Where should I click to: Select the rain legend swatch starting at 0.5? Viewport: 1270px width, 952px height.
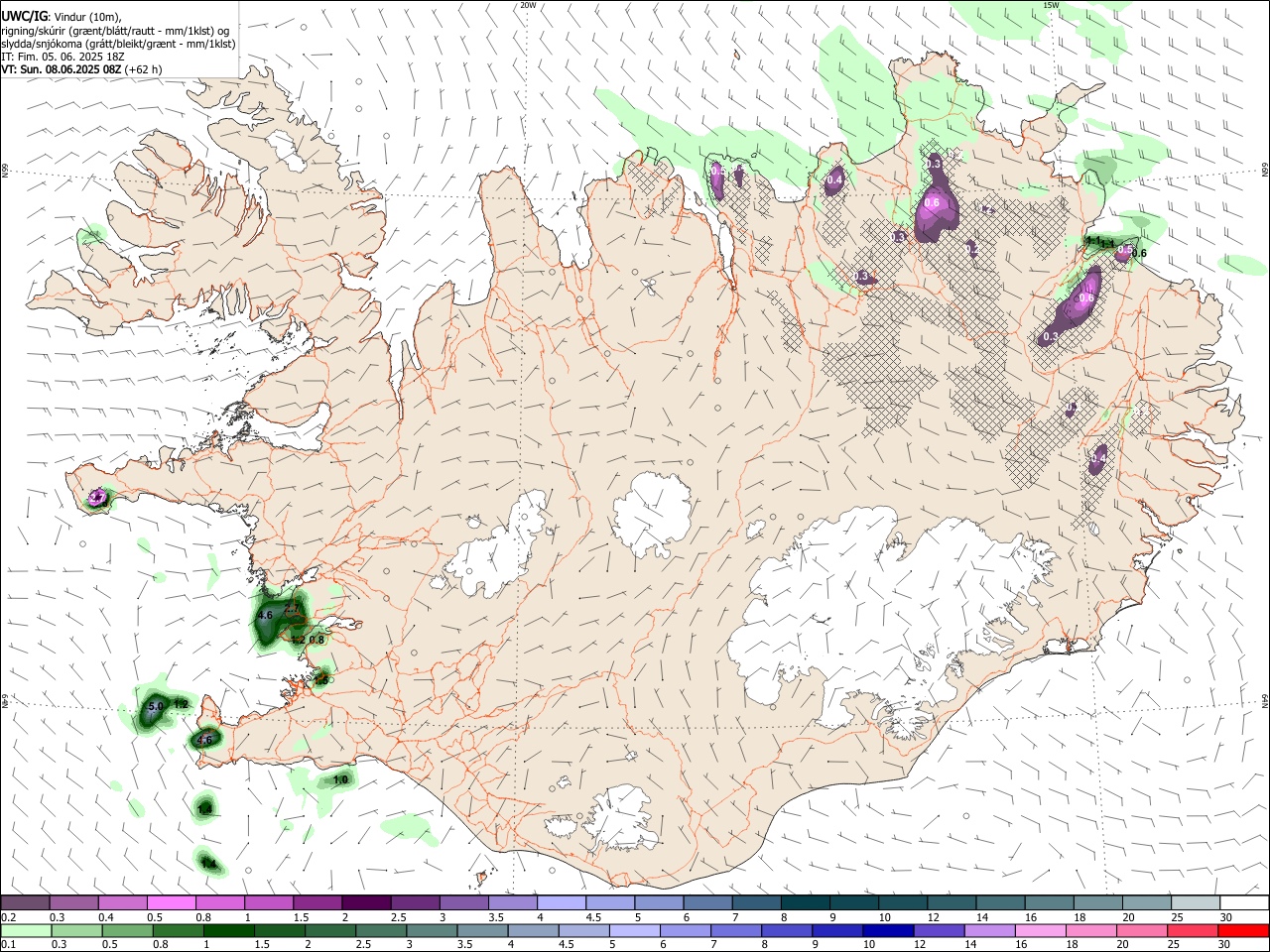coord(127,930)
